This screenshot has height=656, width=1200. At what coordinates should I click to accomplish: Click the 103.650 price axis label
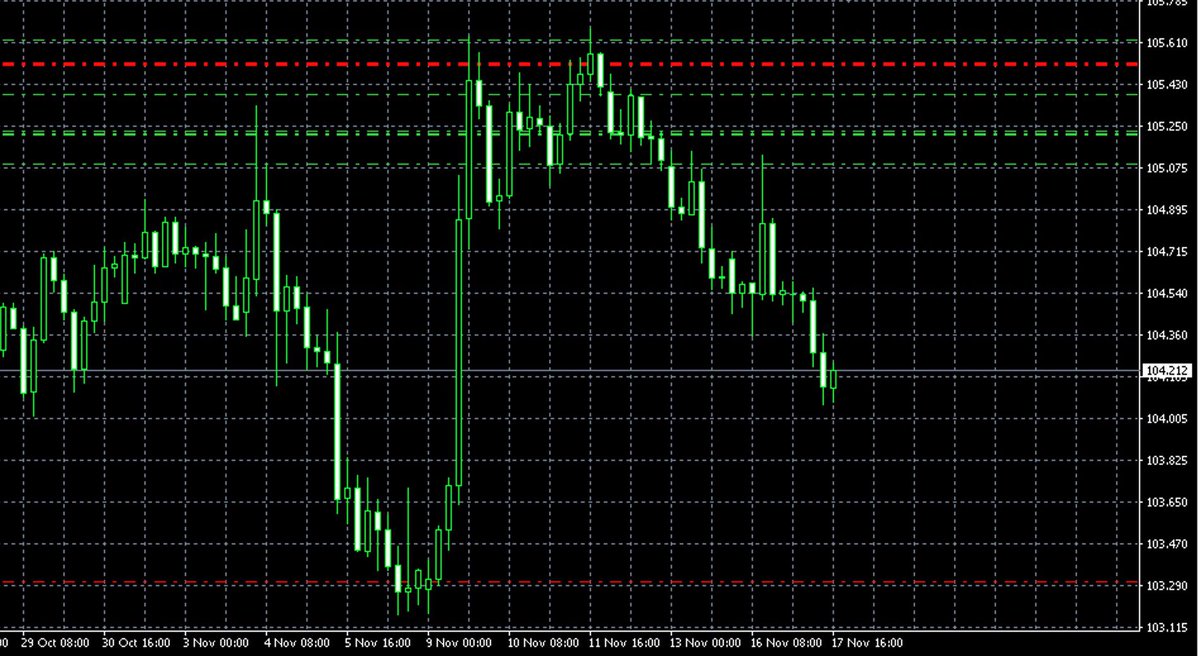click(x=1167, y=502)
